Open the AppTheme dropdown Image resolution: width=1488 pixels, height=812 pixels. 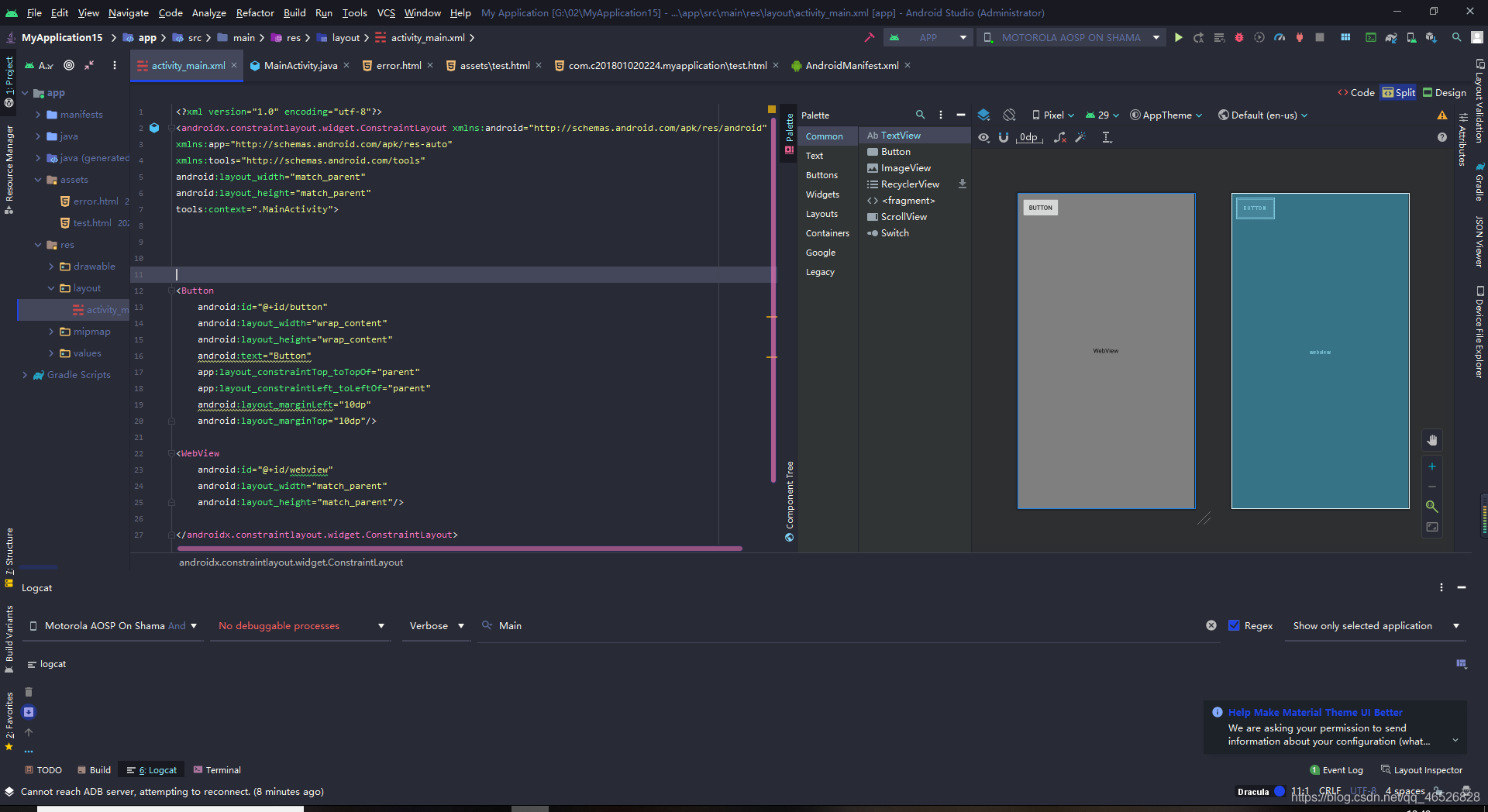(x=1166, y=115)
